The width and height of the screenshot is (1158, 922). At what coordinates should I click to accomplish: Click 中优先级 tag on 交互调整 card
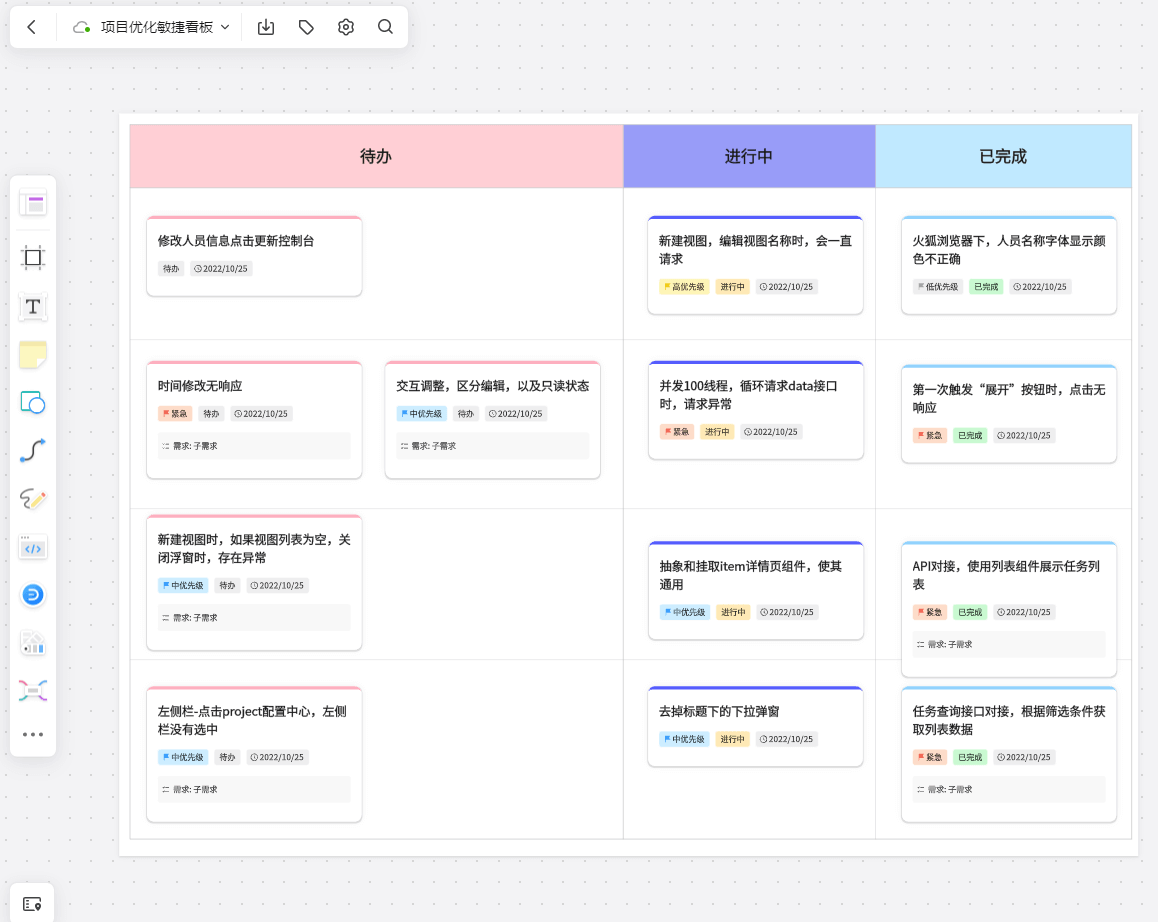coord(421,414)
